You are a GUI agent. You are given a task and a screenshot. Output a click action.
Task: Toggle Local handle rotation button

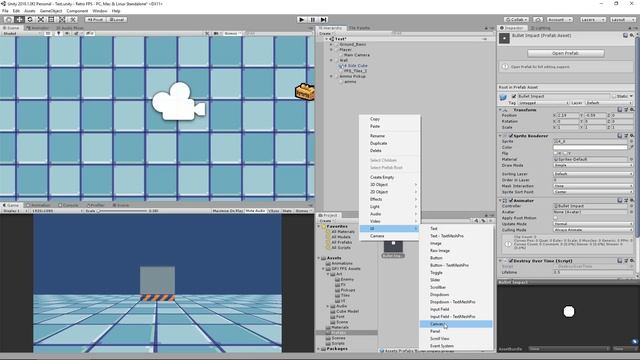click(x=117, y=20)
